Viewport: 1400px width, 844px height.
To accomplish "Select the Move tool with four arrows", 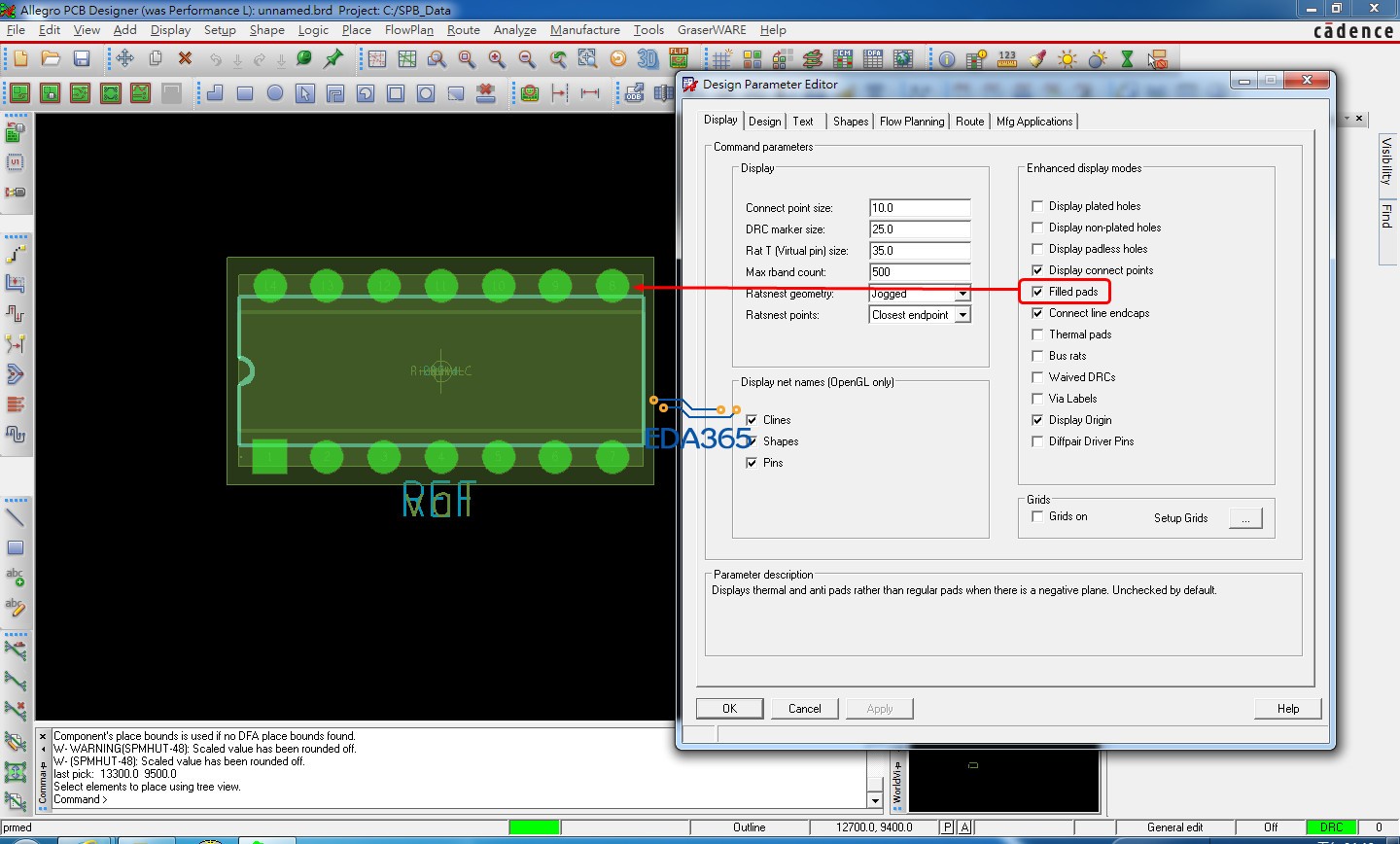I will 125,59.
